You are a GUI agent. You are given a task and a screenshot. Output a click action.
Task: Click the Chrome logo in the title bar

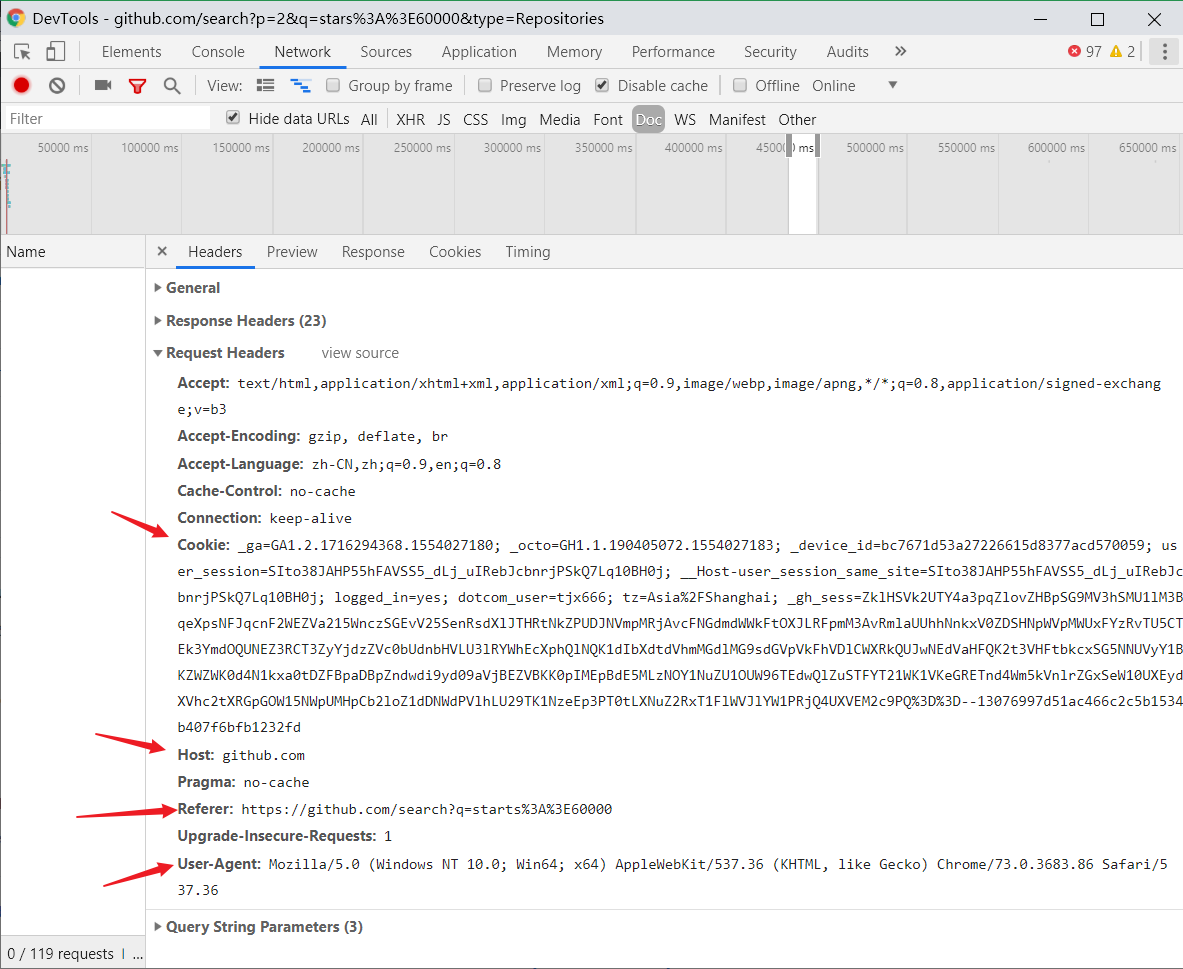[16, 18]
